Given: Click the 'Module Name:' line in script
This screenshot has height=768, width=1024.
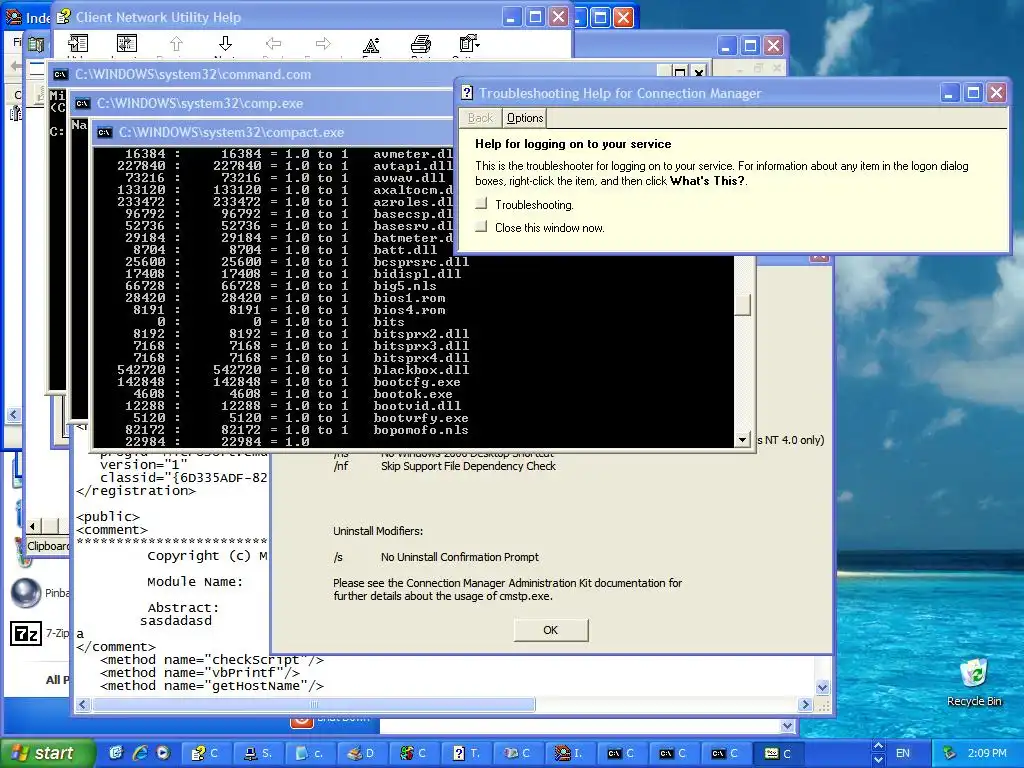Looking at the screenshot, I should tap(195, 581).
